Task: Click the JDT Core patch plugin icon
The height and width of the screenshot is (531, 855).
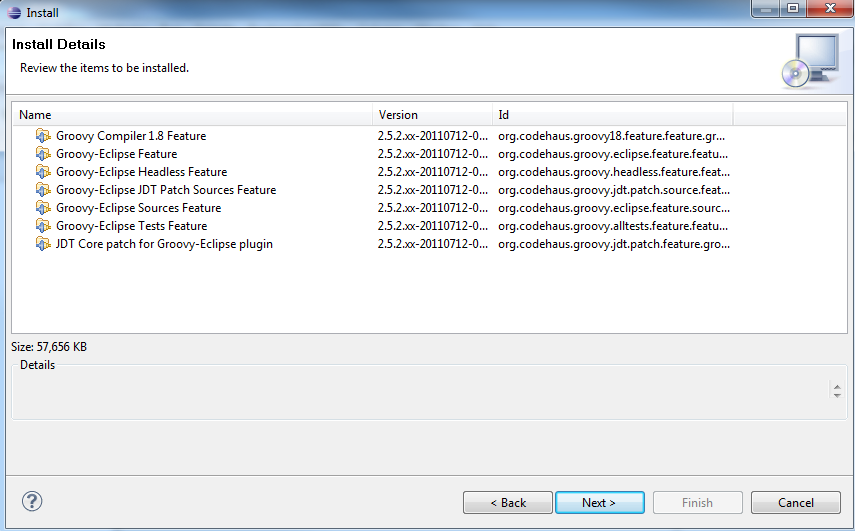Action: tap(43, 244)
